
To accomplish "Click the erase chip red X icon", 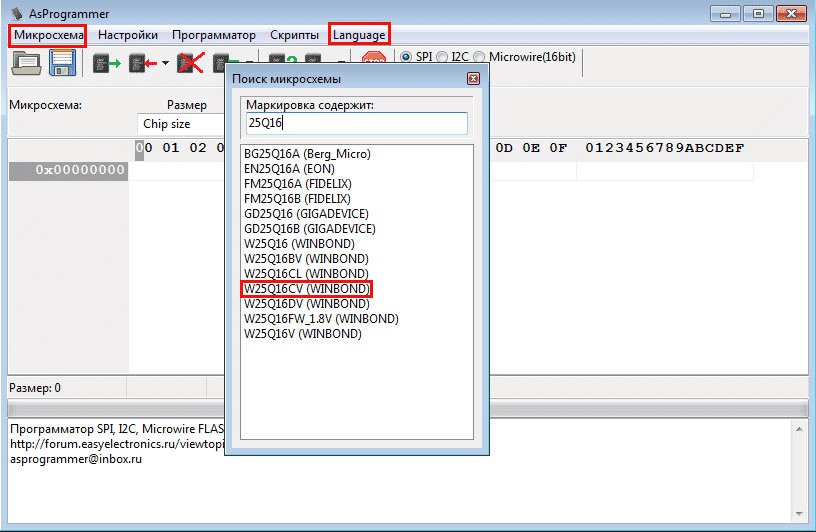I will coord(190,64).
